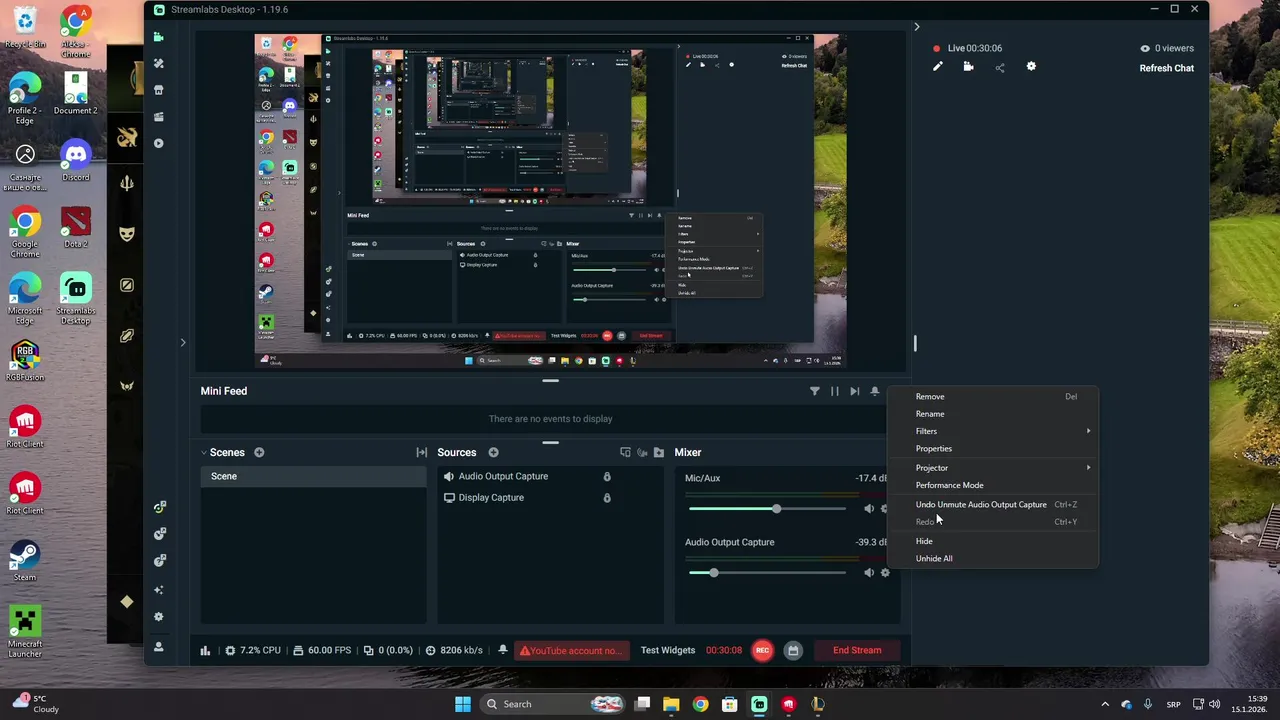Edit stream info pencil icon
This screenshot has width=1280, height=720.
coord(938,67)
